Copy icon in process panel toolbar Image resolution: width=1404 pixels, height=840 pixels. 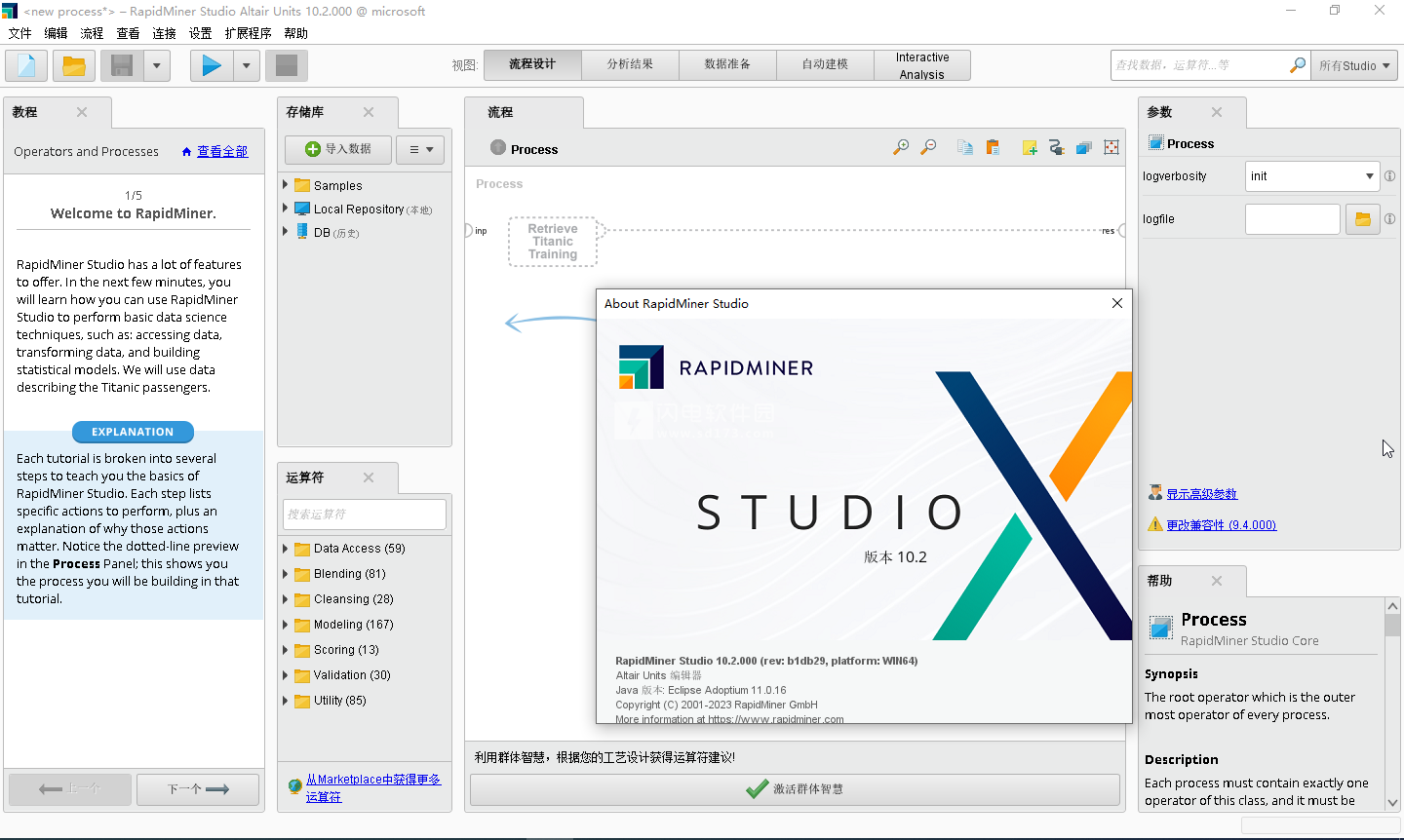pos(965,147)
